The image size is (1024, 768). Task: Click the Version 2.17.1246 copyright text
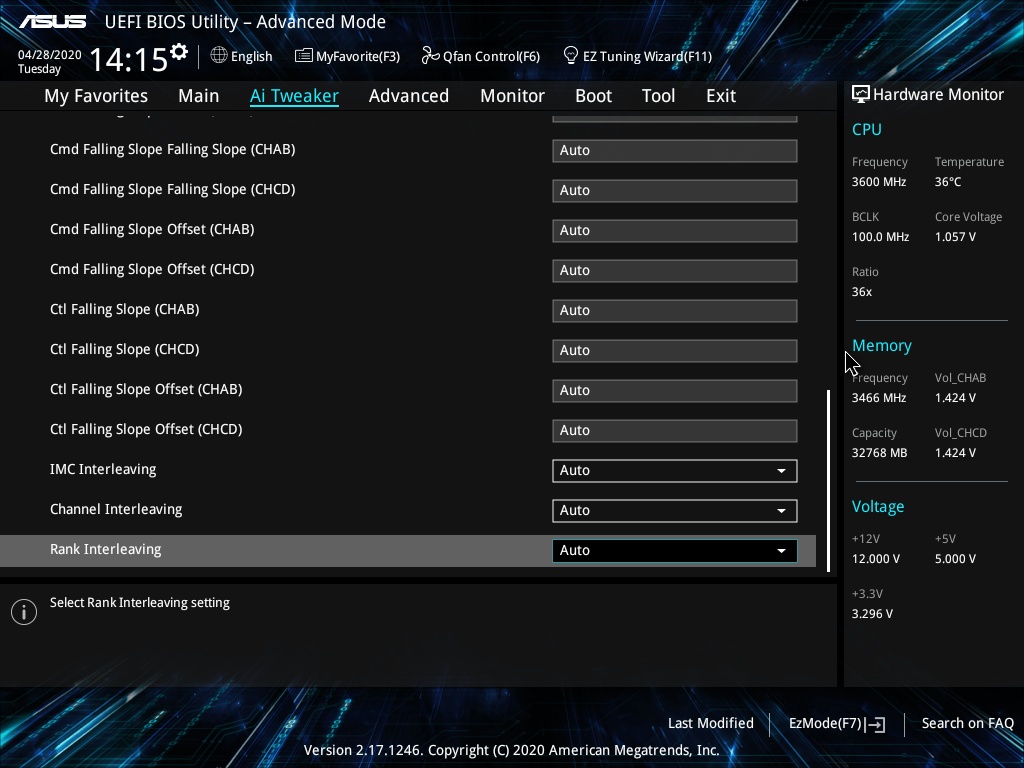click(511, 750)
